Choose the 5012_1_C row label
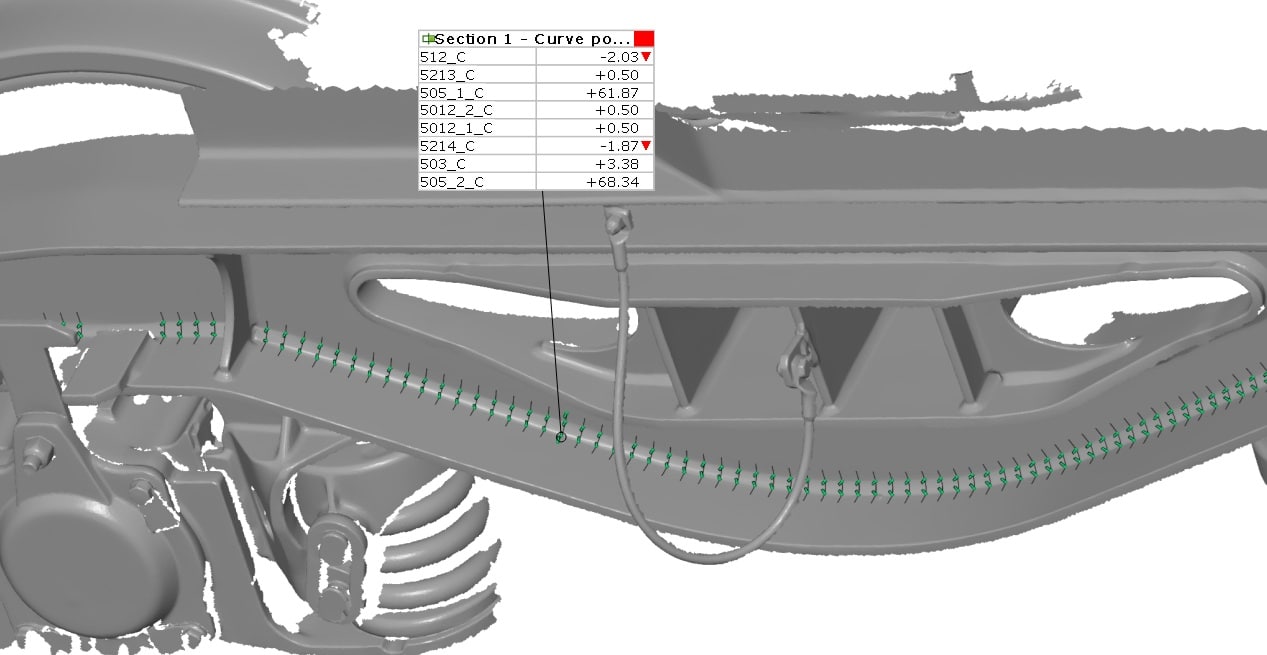Image resolution: width=1267 pixels, height=655 pixels. 456,128
